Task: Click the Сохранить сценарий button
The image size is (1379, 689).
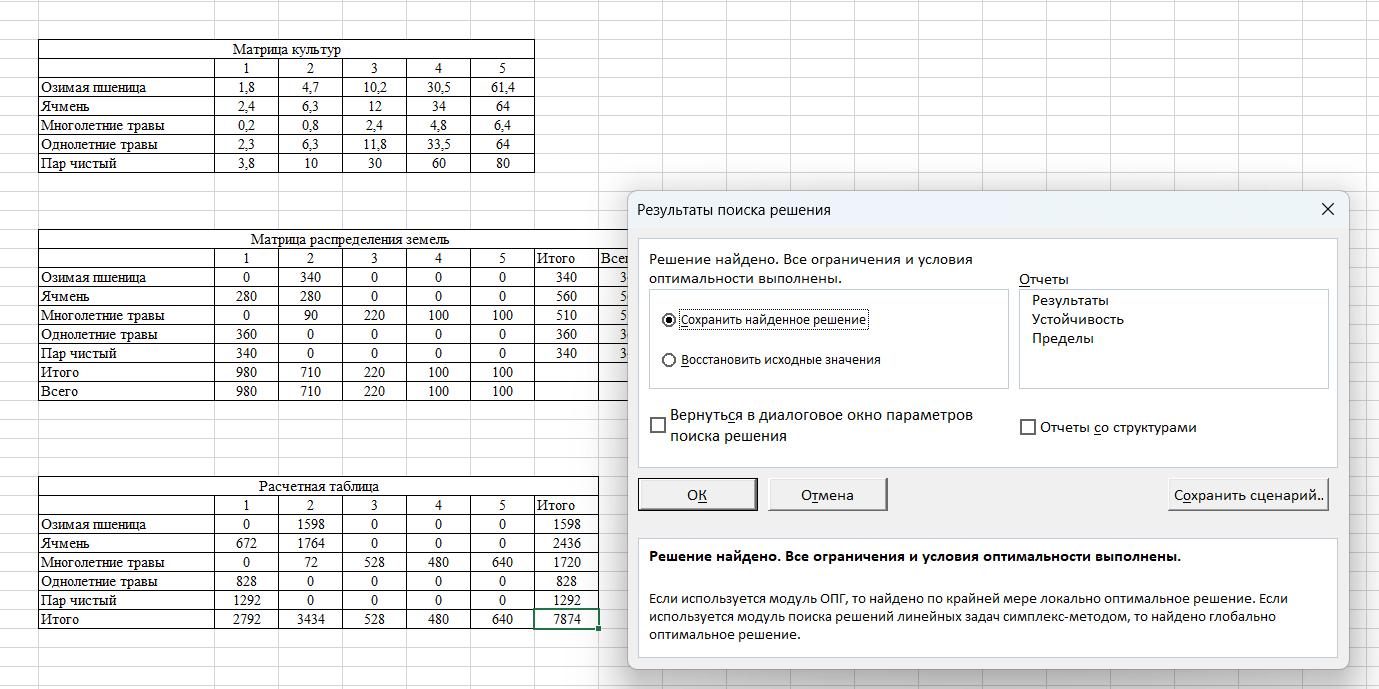Action: click(1248, 495)
